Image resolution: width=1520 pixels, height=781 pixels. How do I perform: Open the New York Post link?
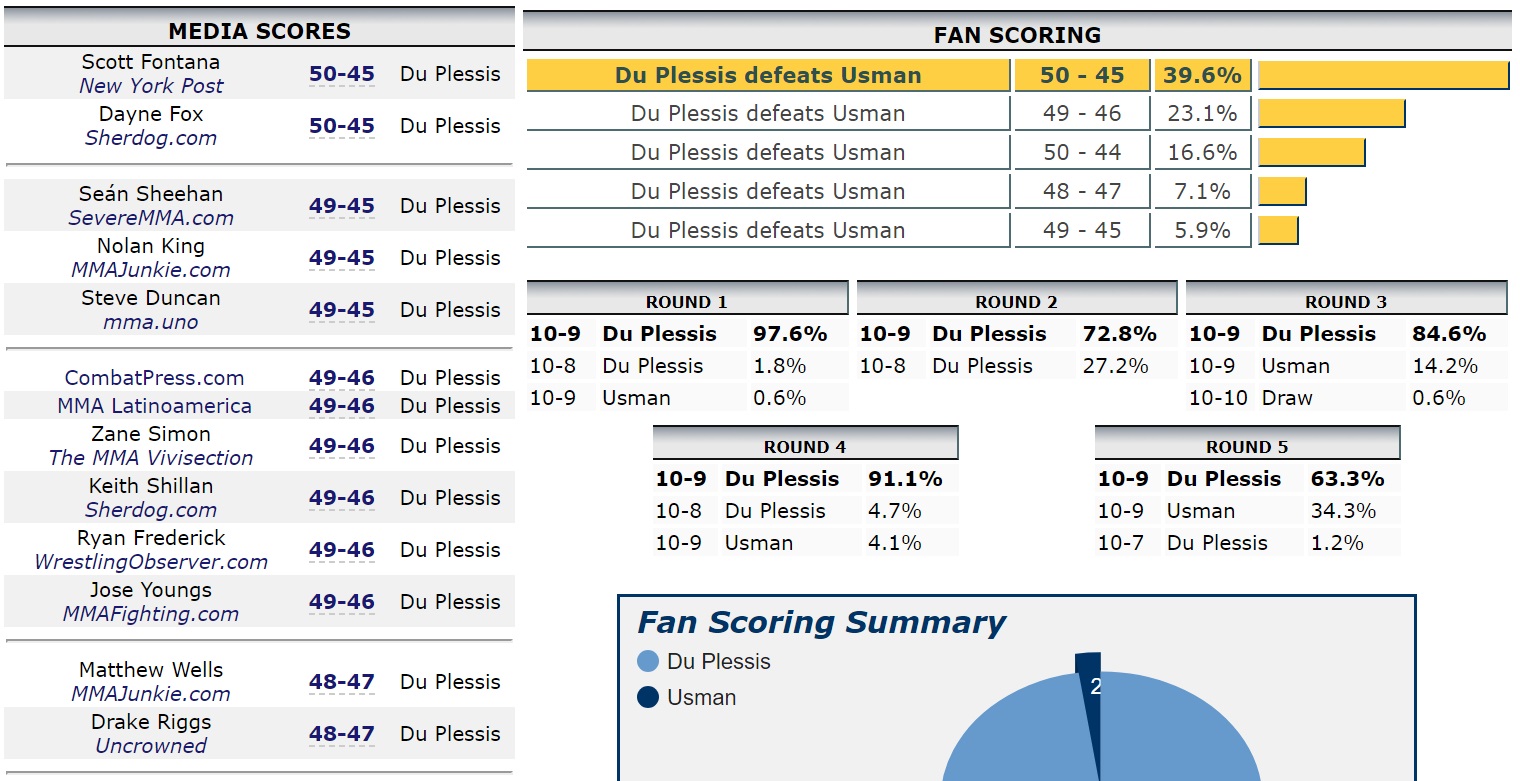pos(151,86)
